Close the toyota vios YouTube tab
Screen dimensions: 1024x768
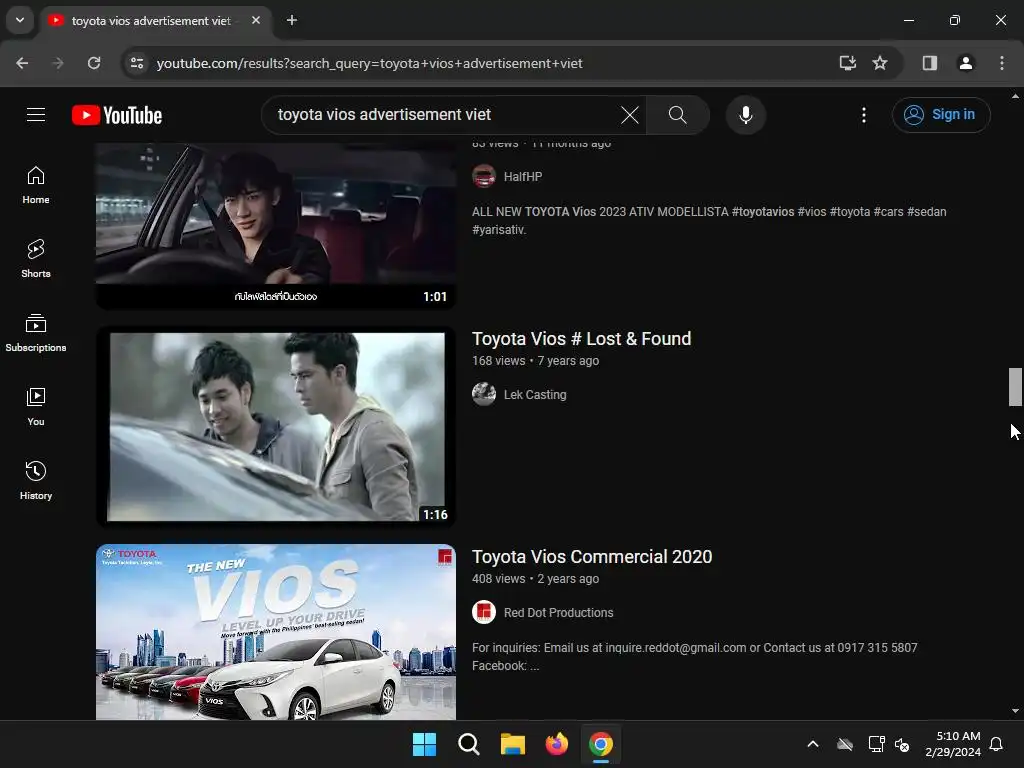click(256, 20)
